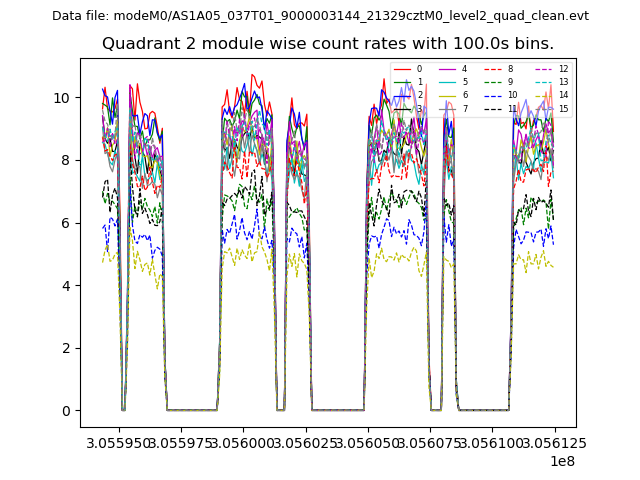
Task: Click legend label 12
Action: click(x=563, y=69)
